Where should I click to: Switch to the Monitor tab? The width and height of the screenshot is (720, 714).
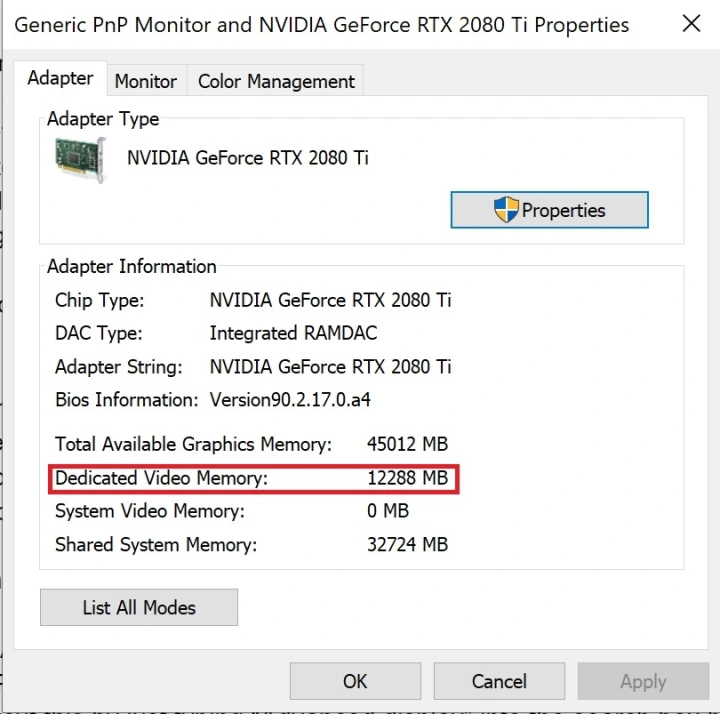point(145,81)
